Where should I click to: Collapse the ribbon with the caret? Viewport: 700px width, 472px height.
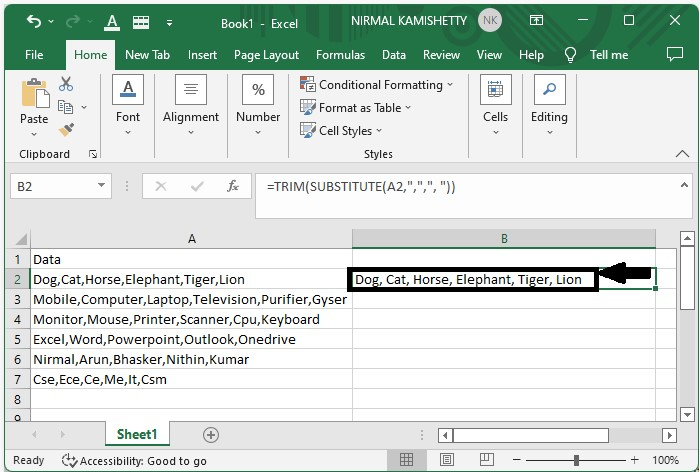[x=682, y=154]
